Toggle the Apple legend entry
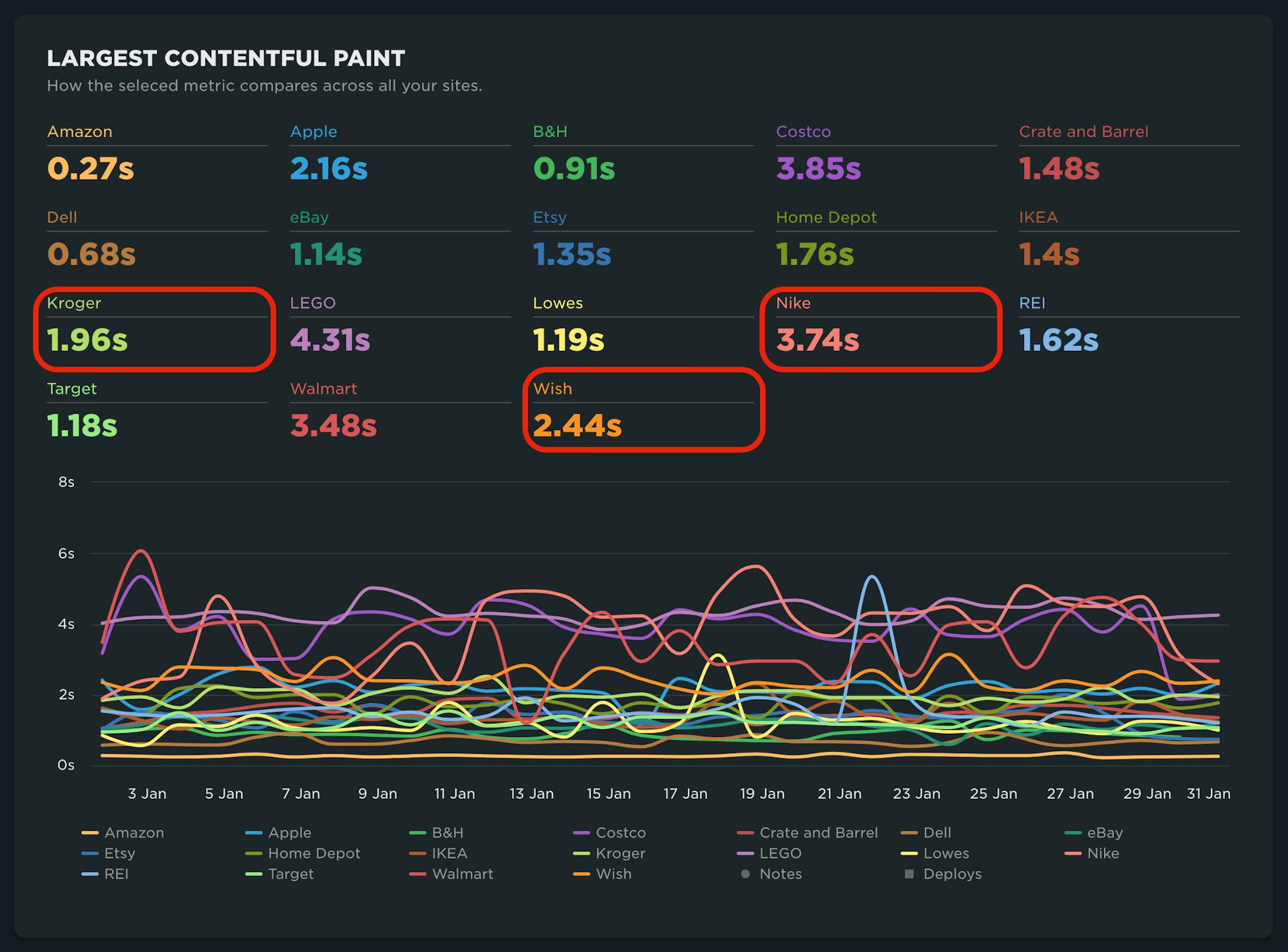 point(289,832)
